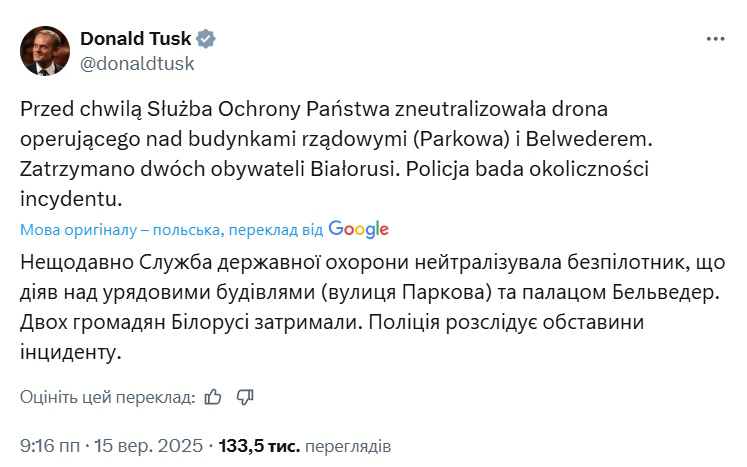Click the word "інциденту" in the translation

click(x=70, y=352)
